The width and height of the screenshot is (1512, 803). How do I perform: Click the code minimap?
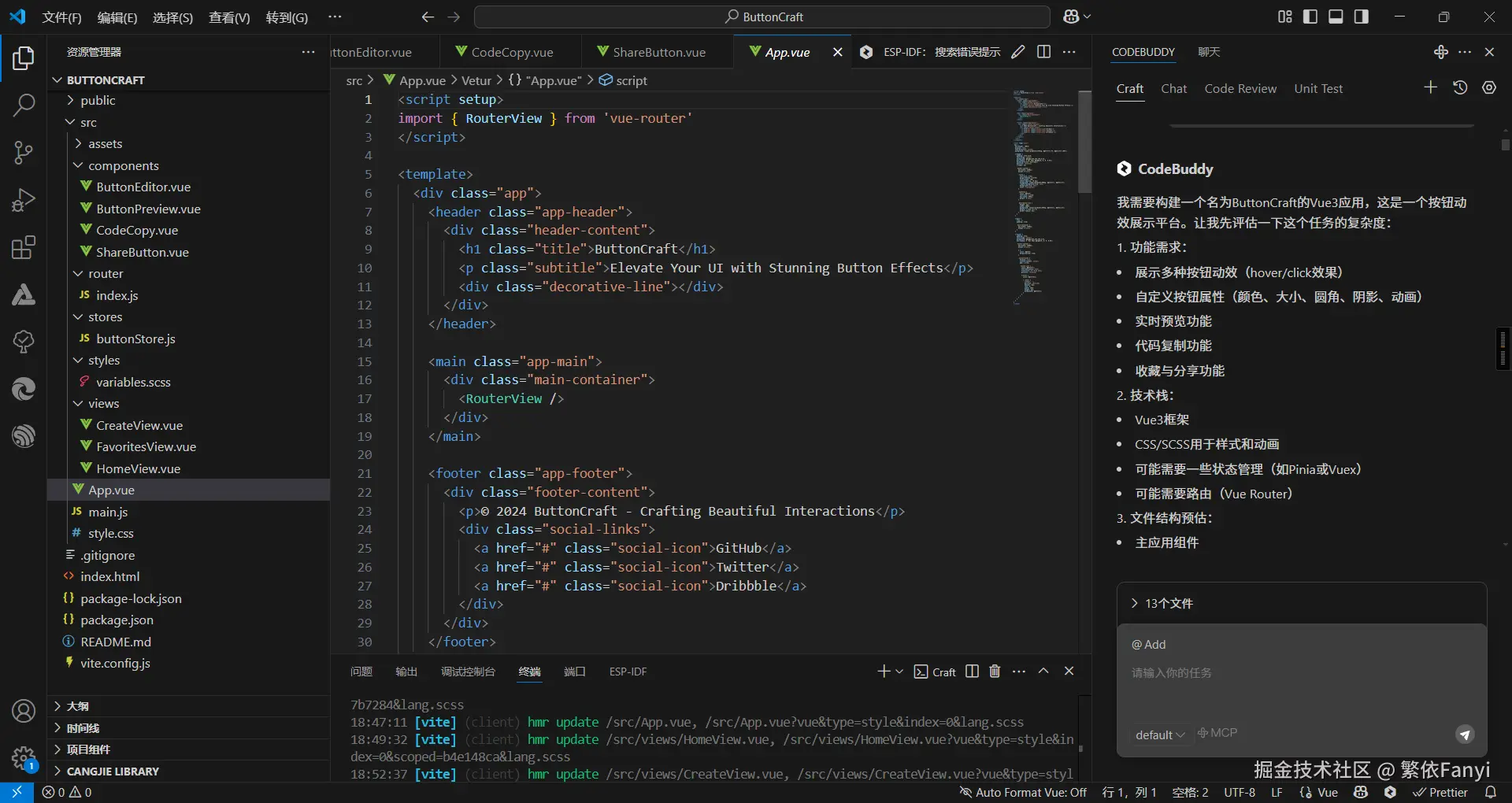coord(1043,197)
